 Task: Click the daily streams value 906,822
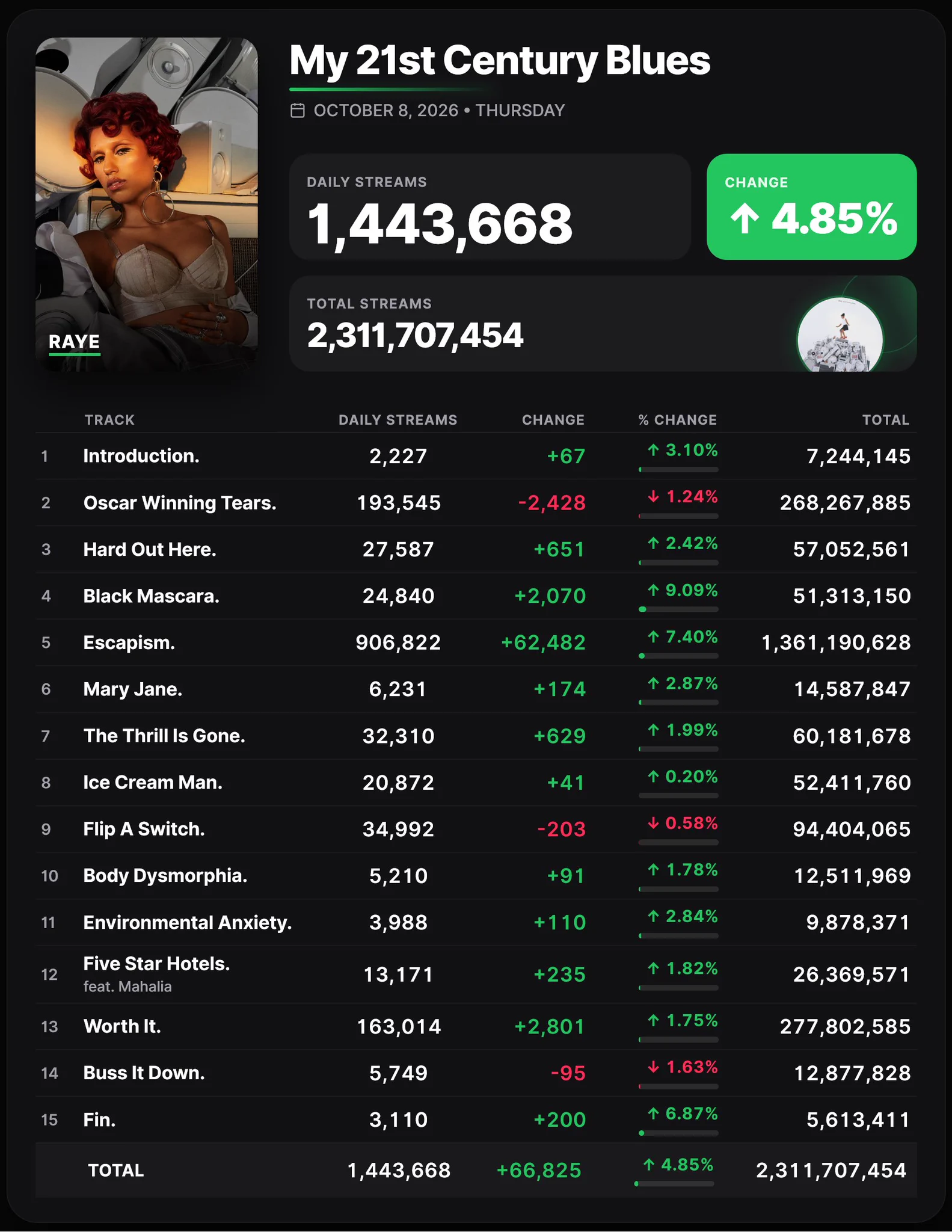tap(398, 642)
